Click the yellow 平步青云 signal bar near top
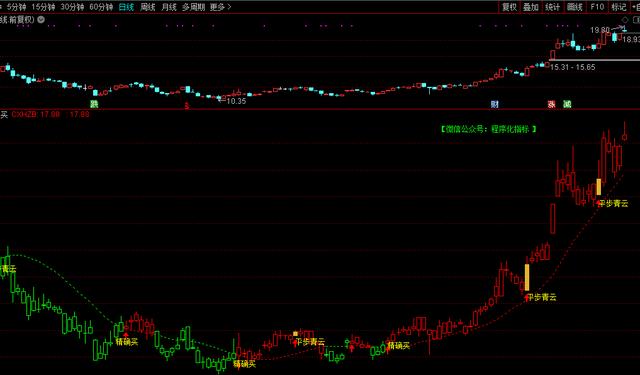This screenshot has height=375, width=640. click(599, 187)
